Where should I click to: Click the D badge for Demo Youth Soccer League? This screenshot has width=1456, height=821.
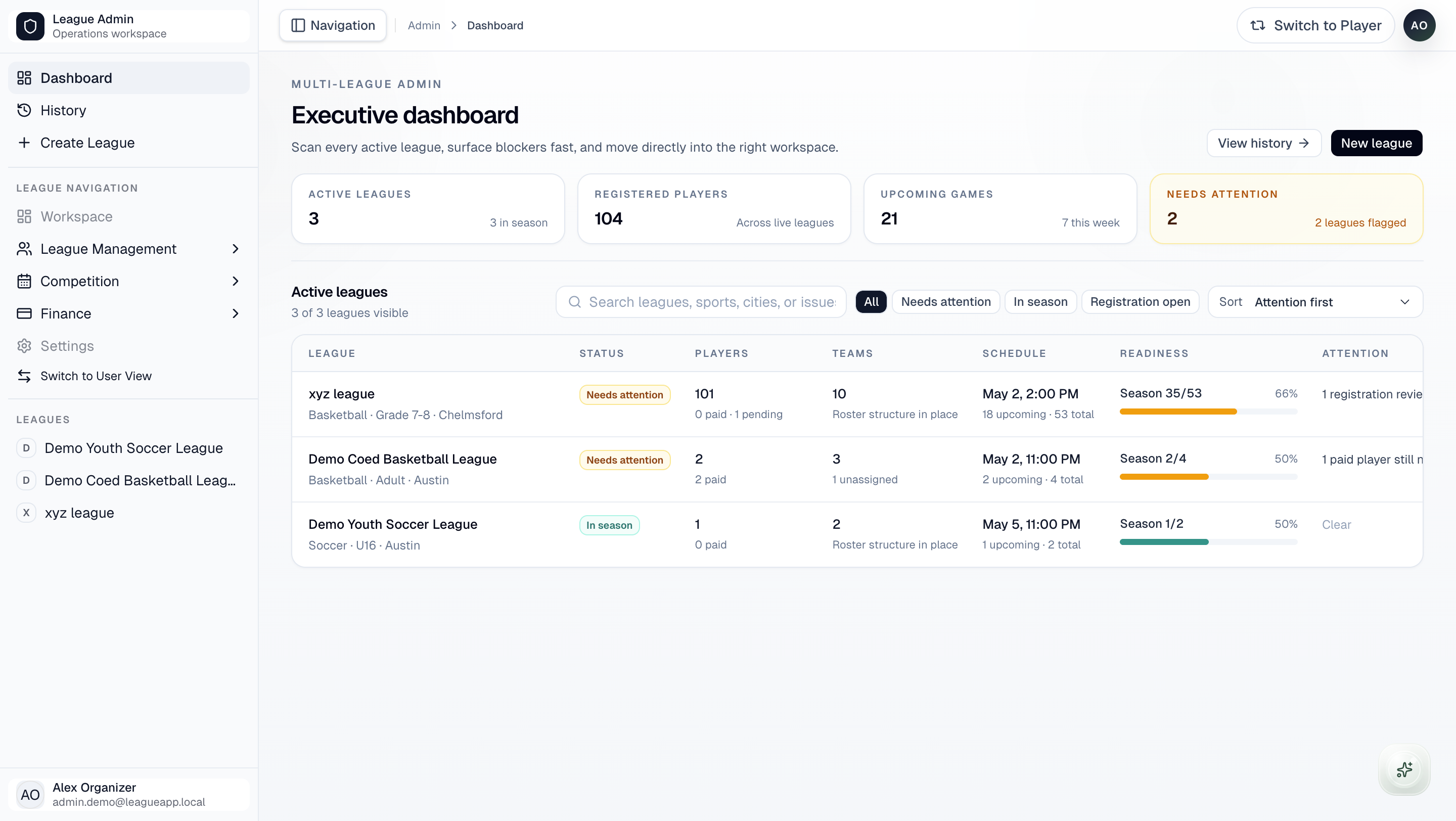point(26,448)
